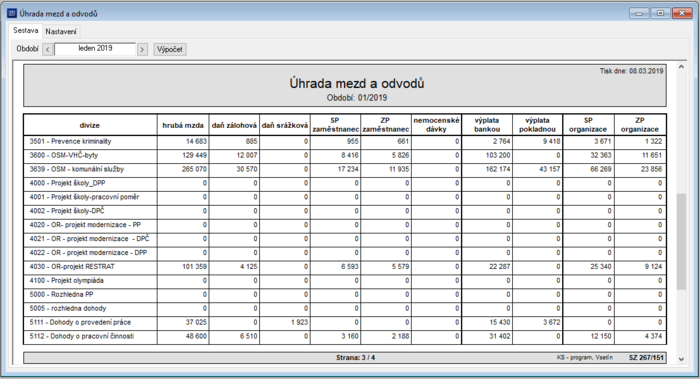Image resolution: width=700 pixels, height=379 pixels.
Task: Click the hrubá mzda column header
Action: [x=183, y=125]
